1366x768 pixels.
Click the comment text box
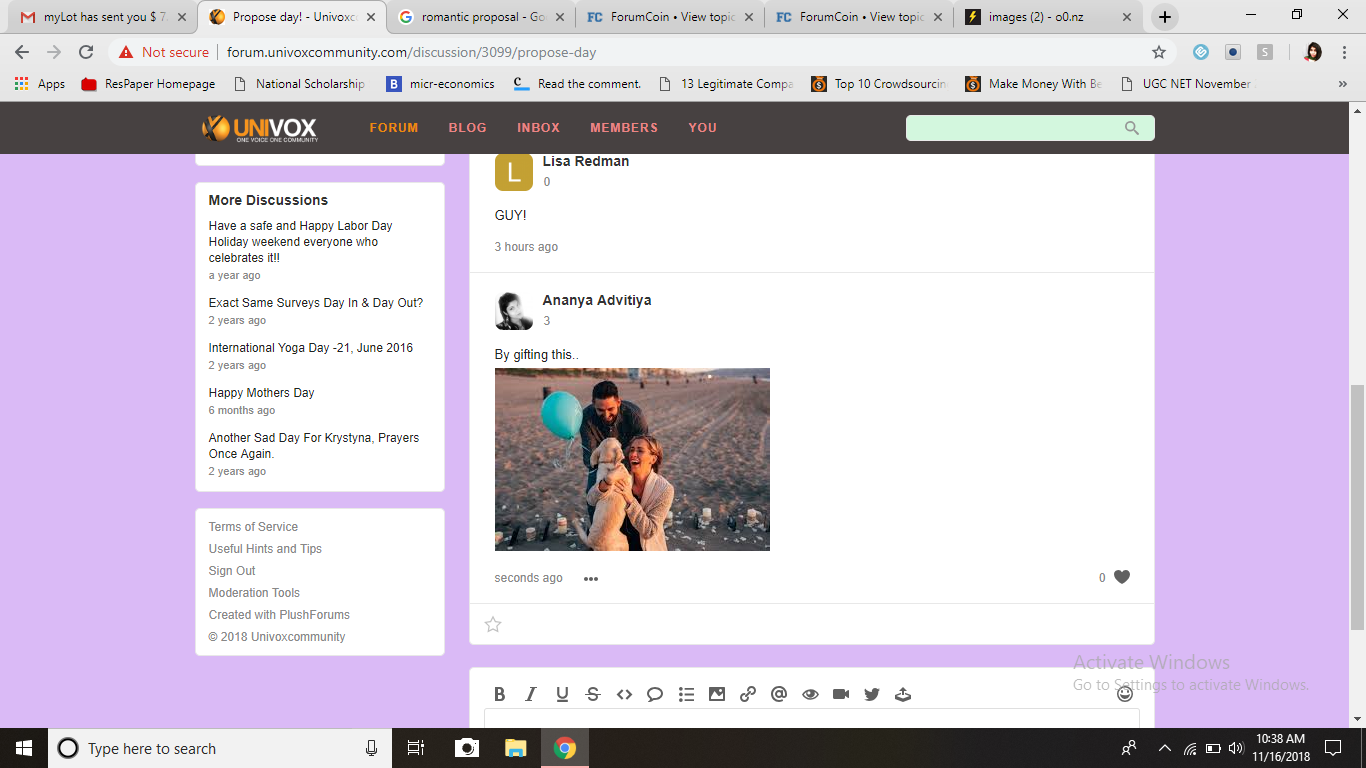point(812,718)
